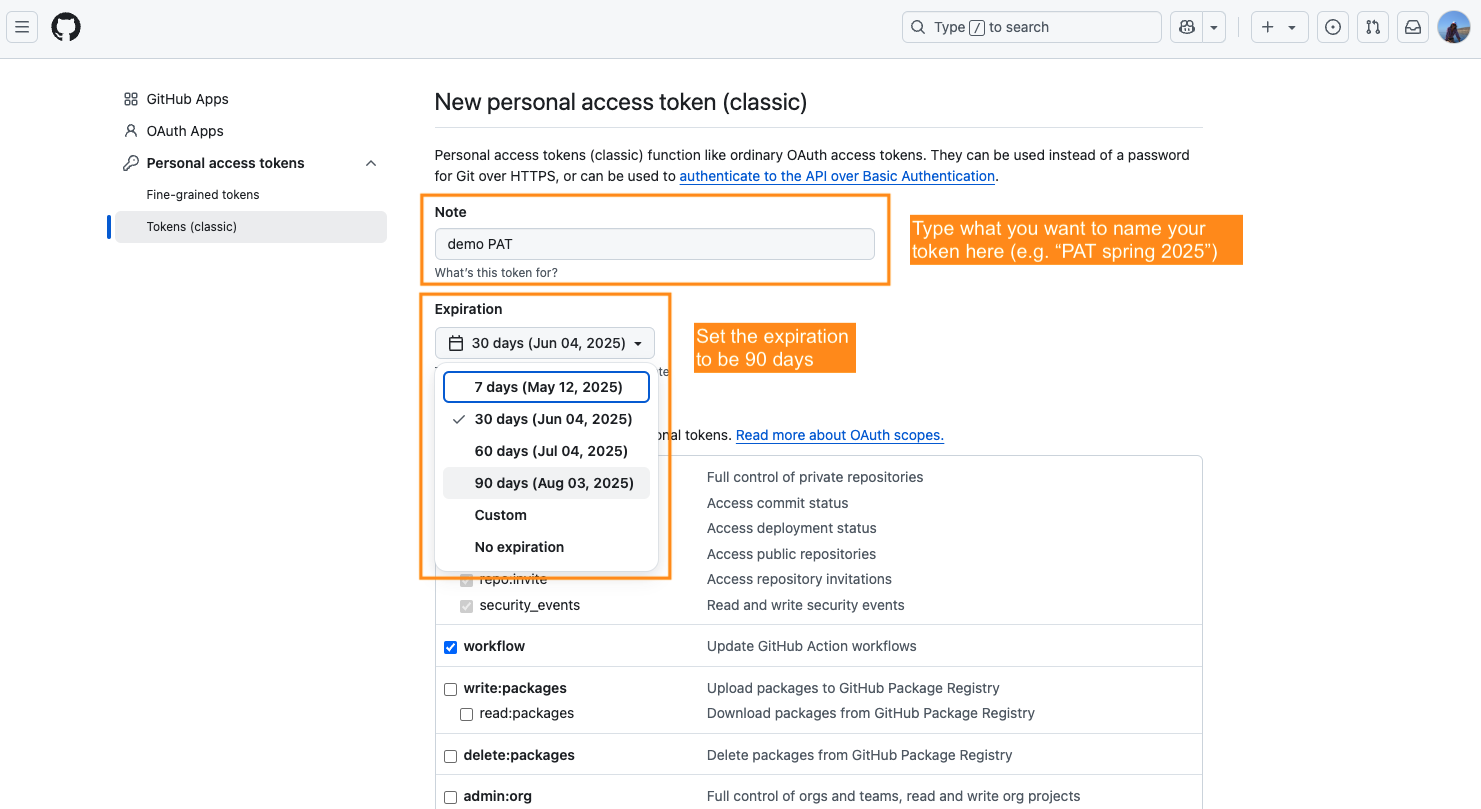Open Fine-grained tokens in sidebar

point(203,195)
